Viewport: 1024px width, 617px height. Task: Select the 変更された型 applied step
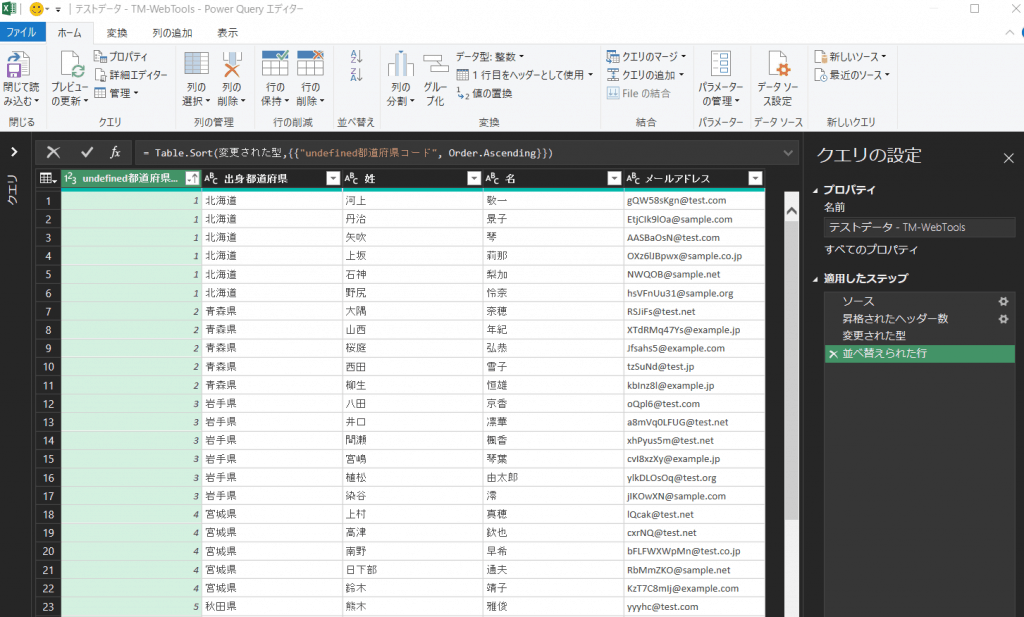pos(874,336)
